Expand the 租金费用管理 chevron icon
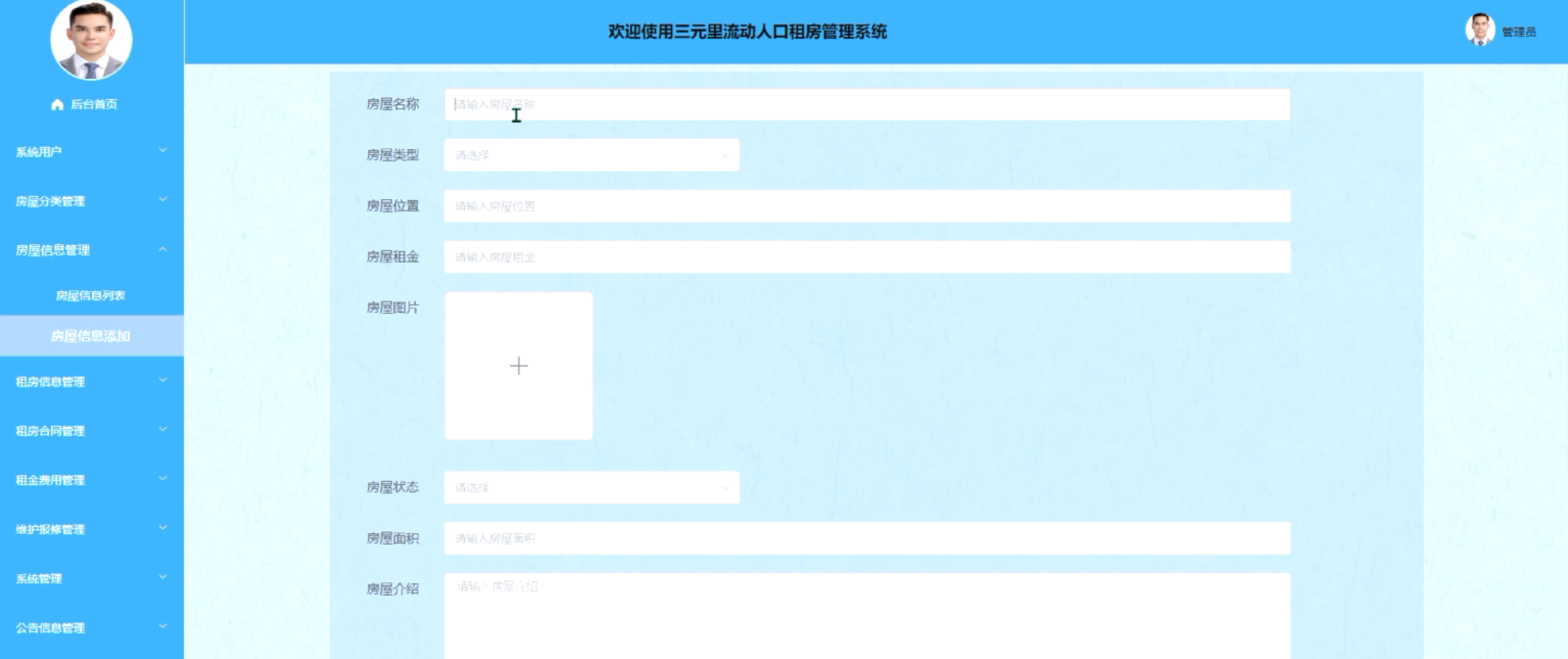Viewport: 1568px width, 659px height. pyautogui.click(x=162, y=479)
